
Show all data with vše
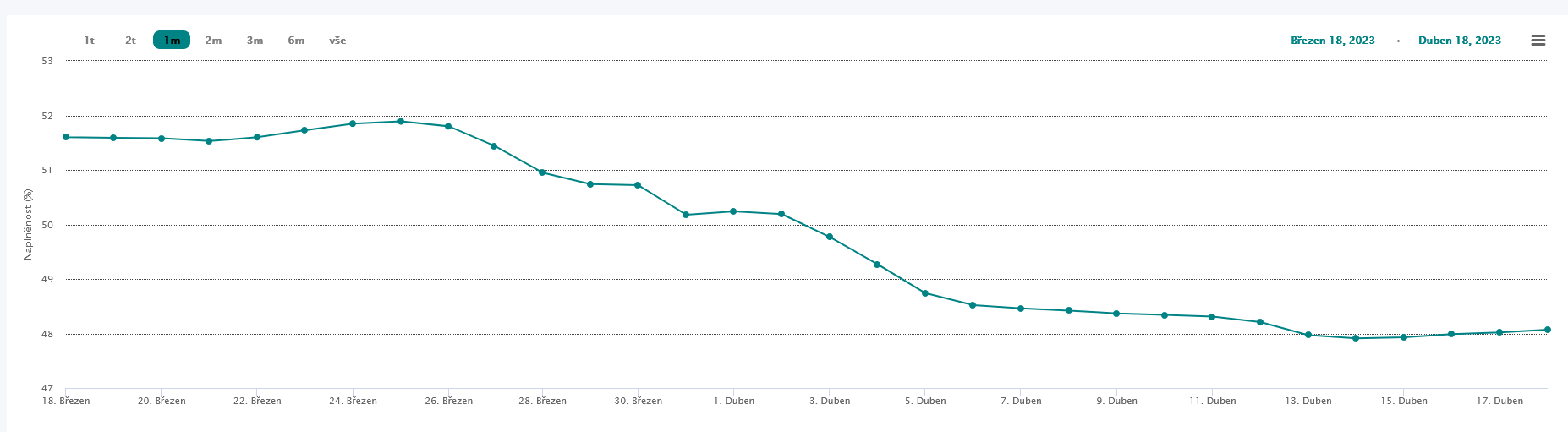point(337,41)
